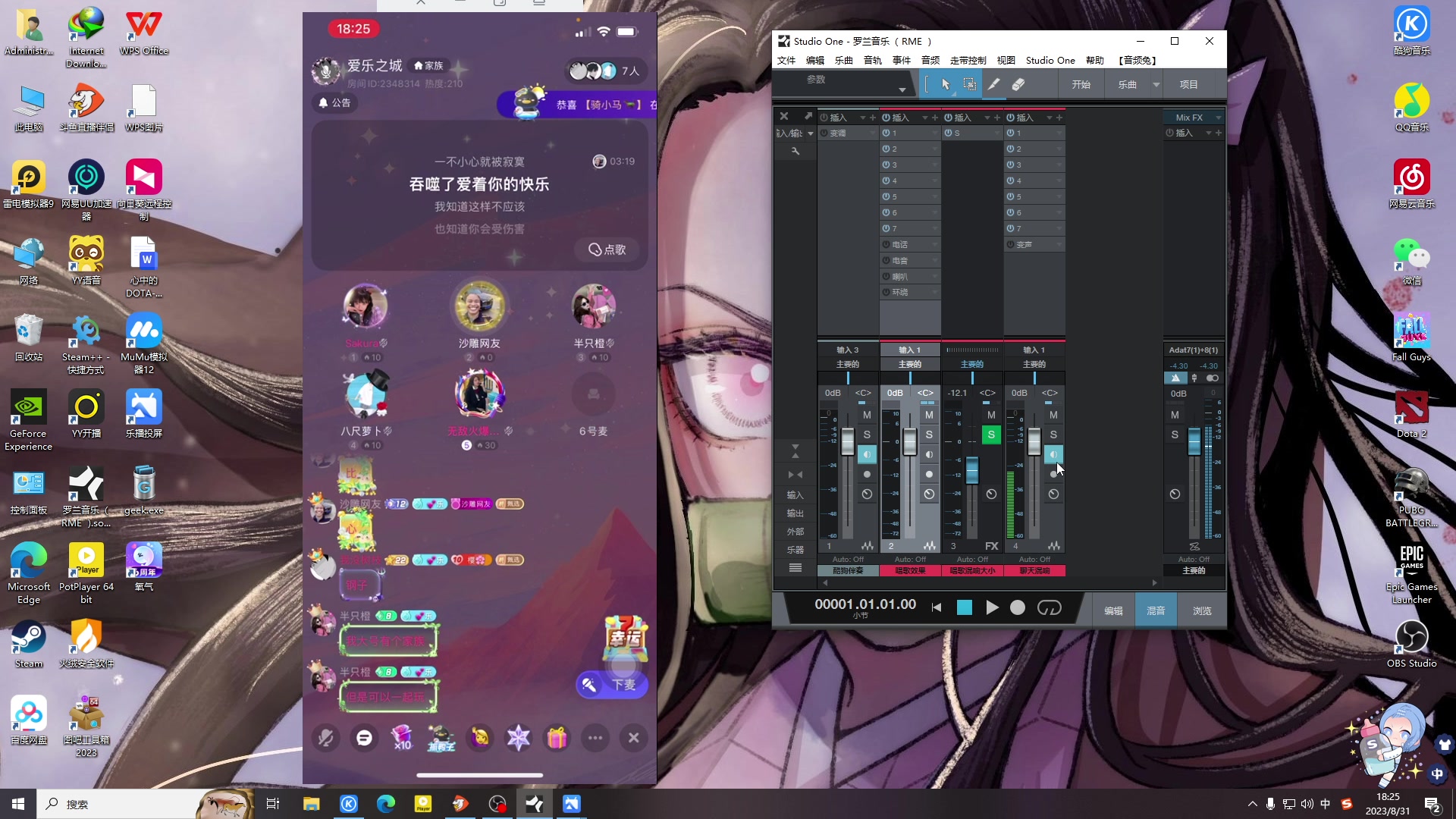Click the Record transport button
1456x819 pixels.
(1018, 607)
